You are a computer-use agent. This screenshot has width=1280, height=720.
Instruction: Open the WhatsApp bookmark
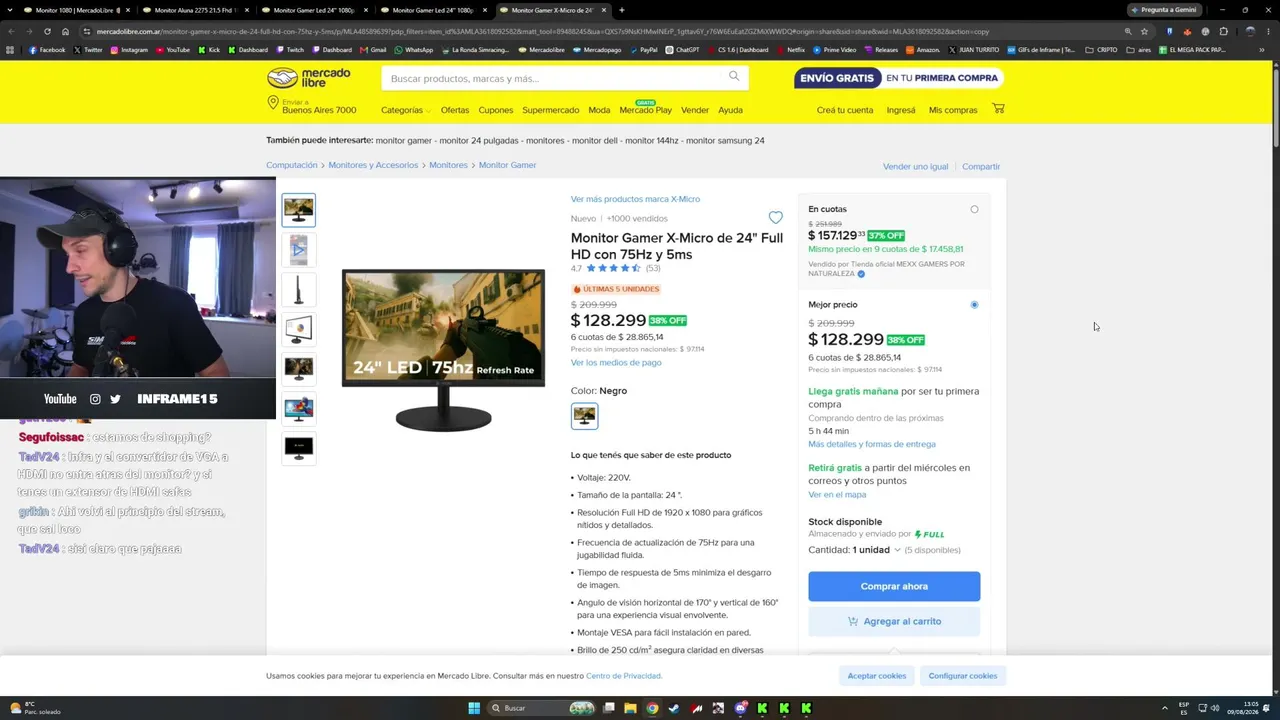414,49
